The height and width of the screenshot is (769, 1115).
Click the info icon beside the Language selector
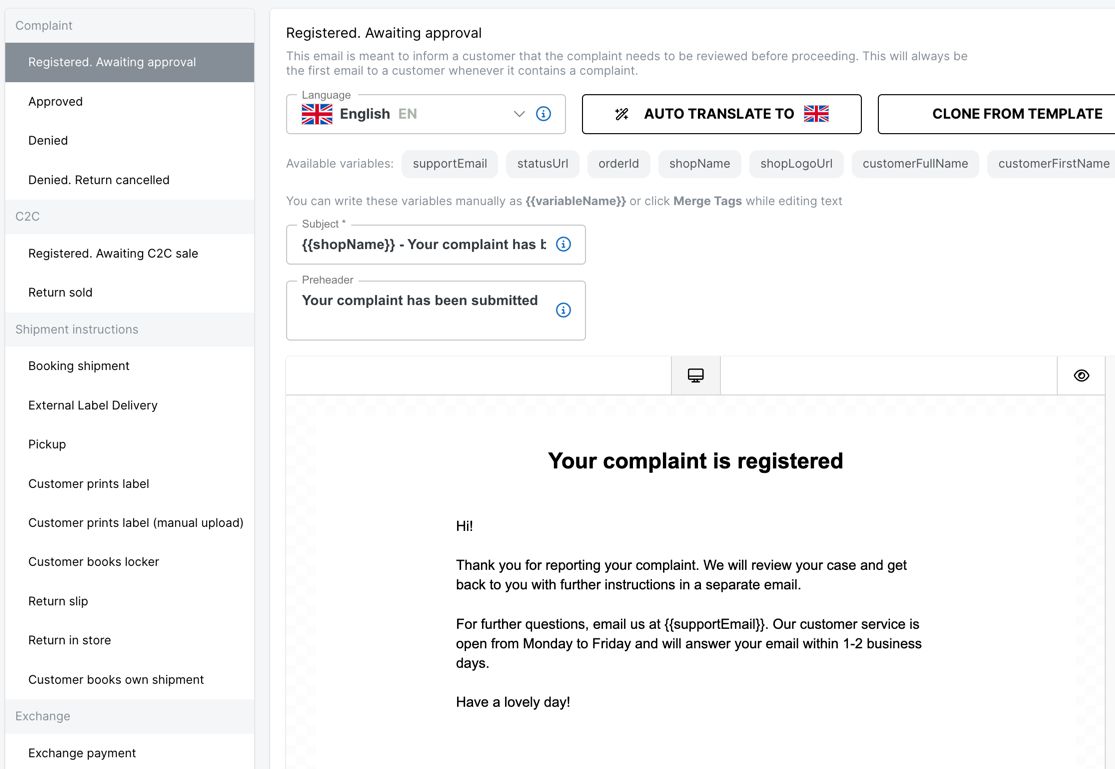coord(543,114)
